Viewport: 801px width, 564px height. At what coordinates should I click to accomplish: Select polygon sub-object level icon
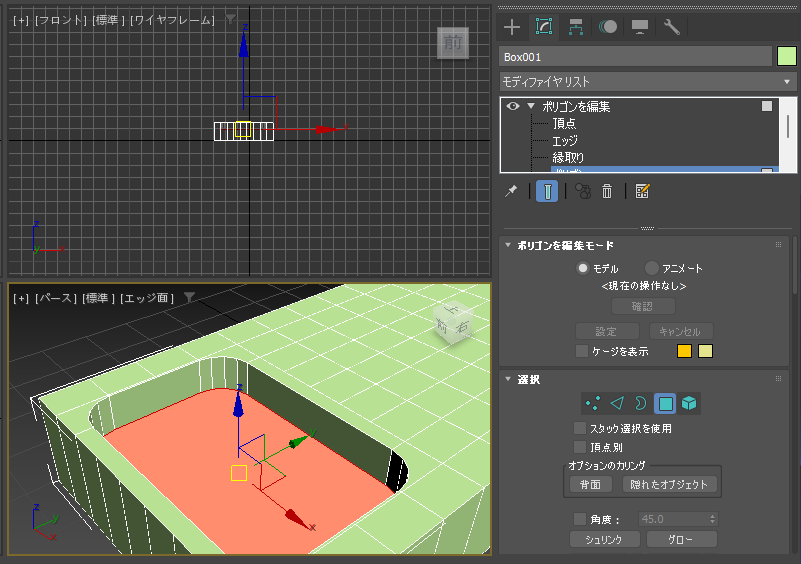tap(665, 404)
